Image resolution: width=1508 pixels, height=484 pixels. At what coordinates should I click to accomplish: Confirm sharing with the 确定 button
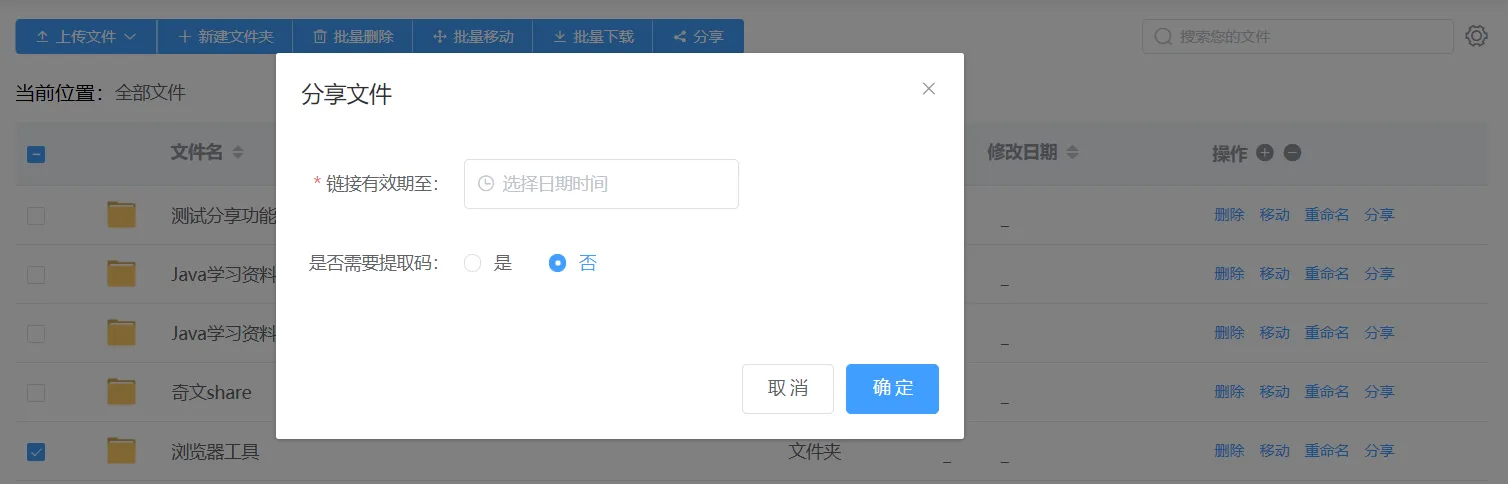point(892,389)
